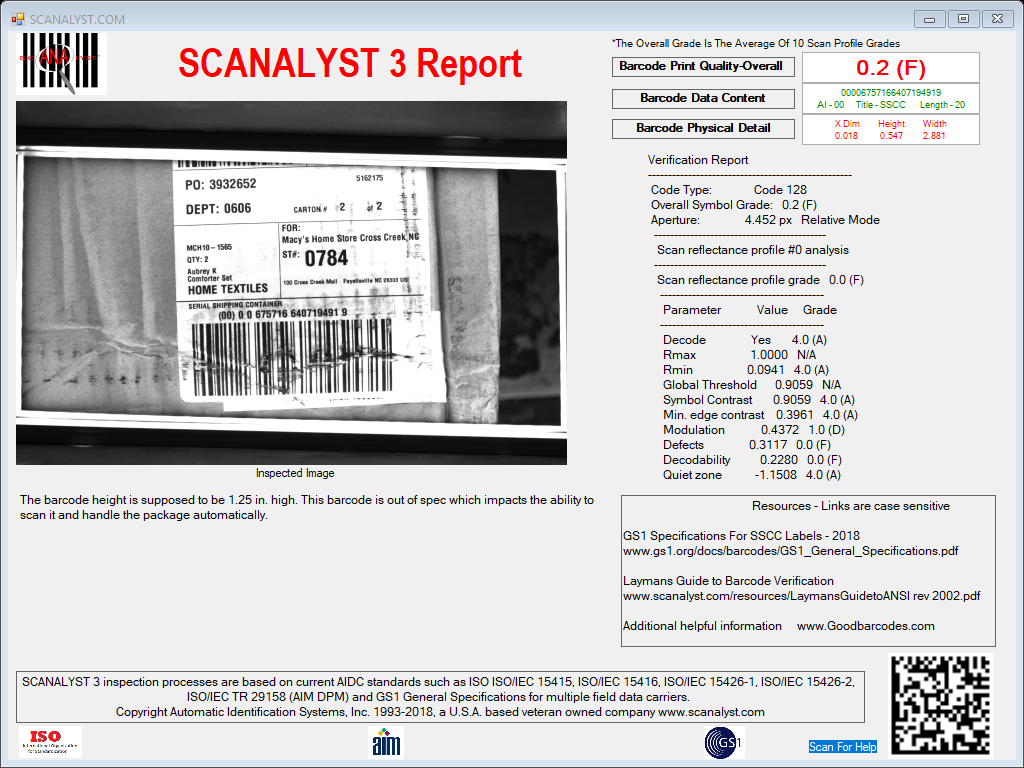Maximize the SCANALYST.COM window

963,19
